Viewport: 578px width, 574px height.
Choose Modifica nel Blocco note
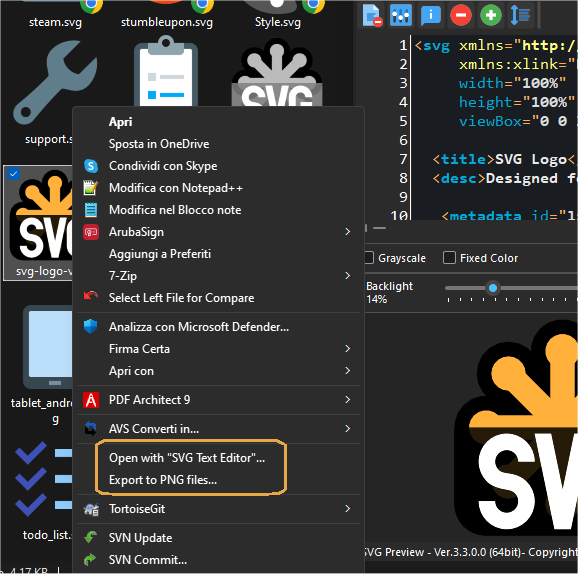218,210
